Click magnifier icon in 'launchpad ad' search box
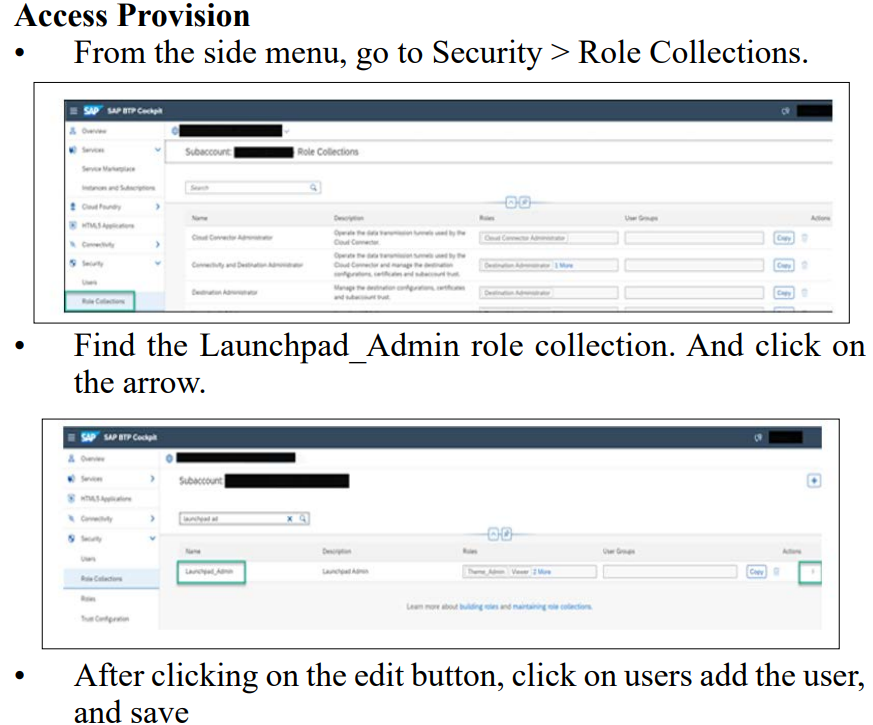Viewport: 873px width, 725px height. [x=303, y=518]
